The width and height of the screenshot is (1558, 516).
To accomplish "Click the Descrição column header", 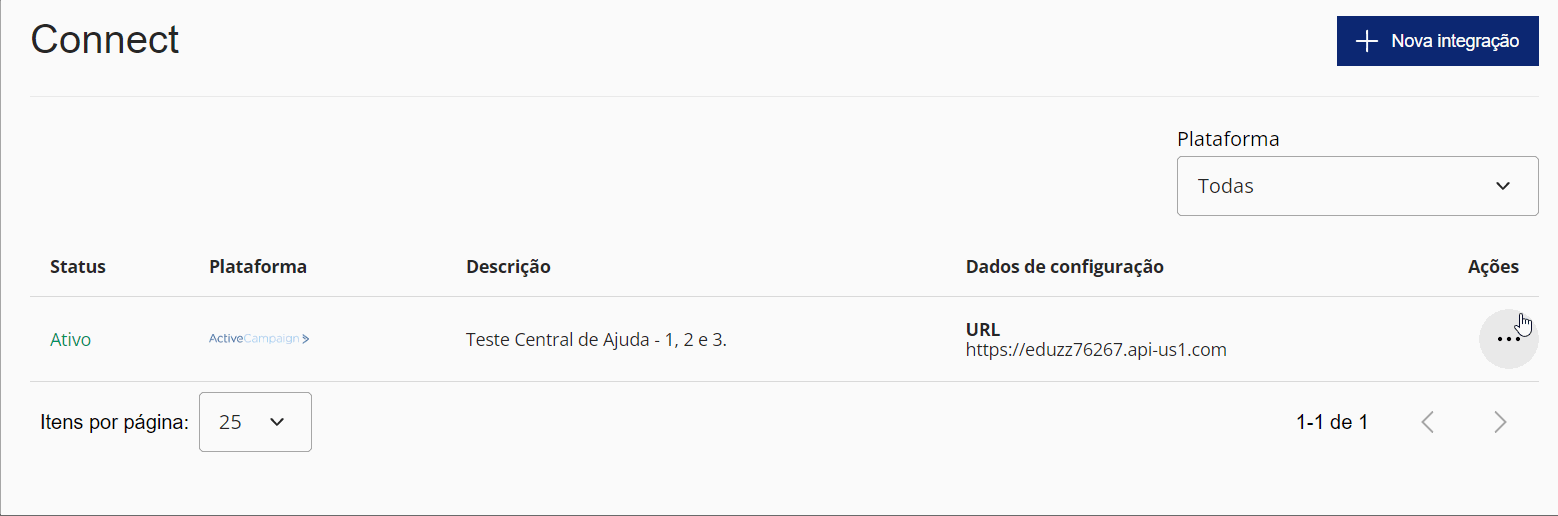I will click(508, 267).
